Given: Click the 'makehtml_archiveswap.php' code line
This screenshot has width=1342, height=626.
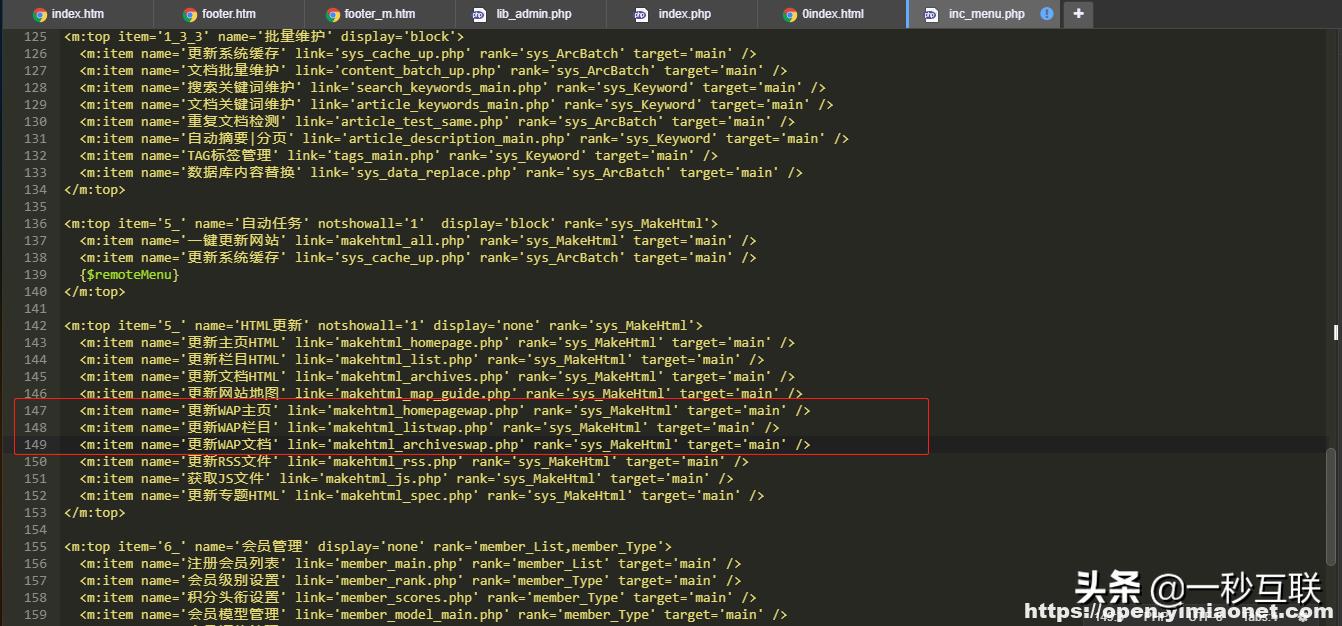Looking at the screenshot, I should pos(445,444).
